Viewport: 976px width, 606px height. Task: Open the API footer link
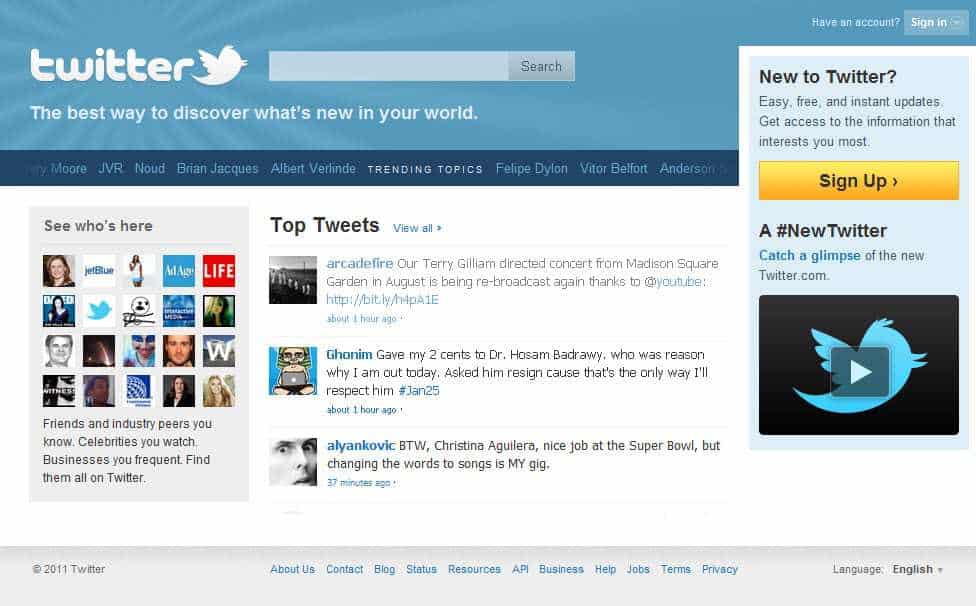pos(520,569)
